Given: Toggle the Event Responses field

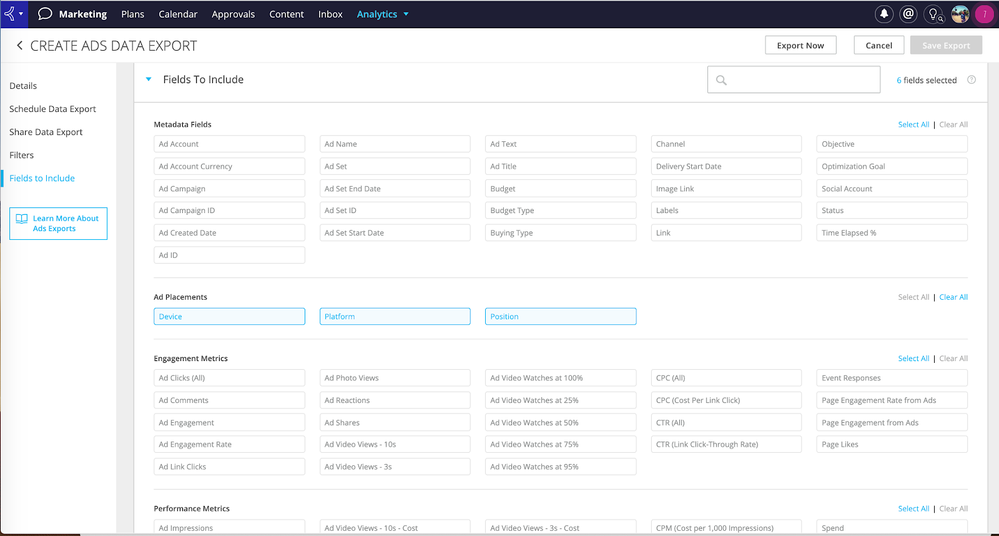Looking at the screenshot, I should [x=892, y=378].
